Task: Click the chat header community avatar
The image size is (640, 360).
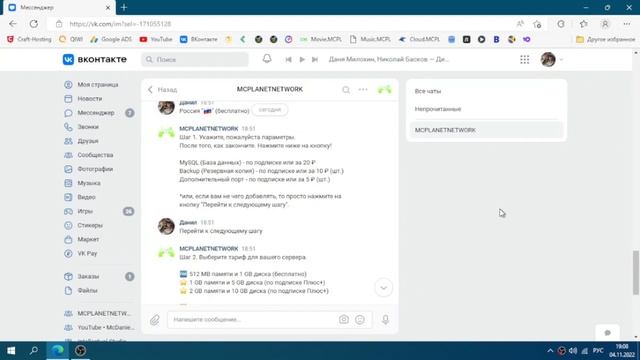Action: click(x=384, y=89)
